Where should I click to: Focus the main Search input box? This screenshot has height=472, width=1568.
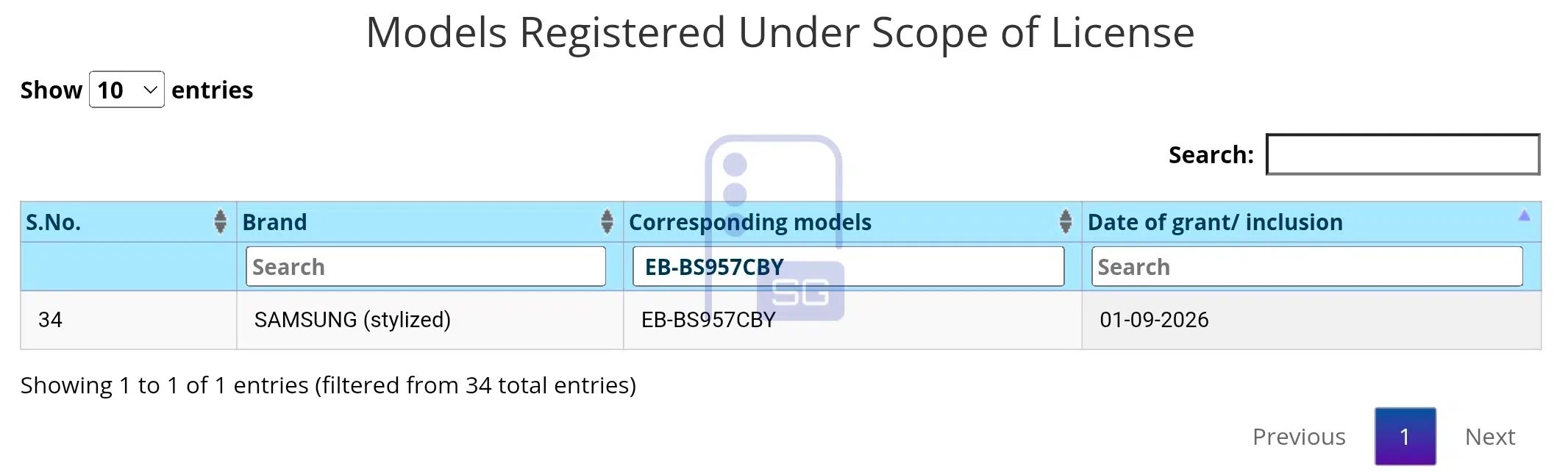(1403, 154)
